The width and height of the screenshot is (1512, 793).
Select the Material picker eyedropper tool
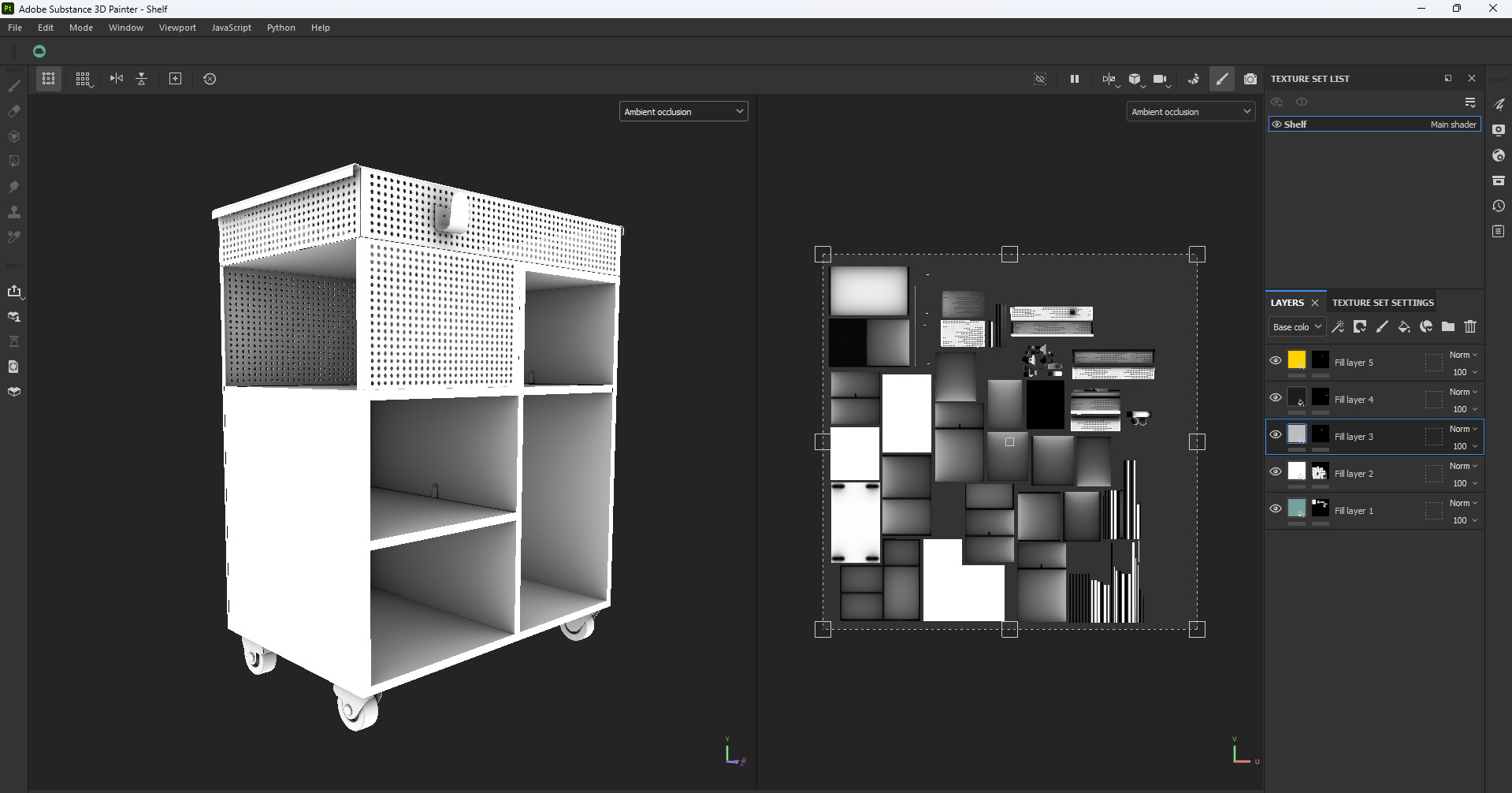coord(14,237)
